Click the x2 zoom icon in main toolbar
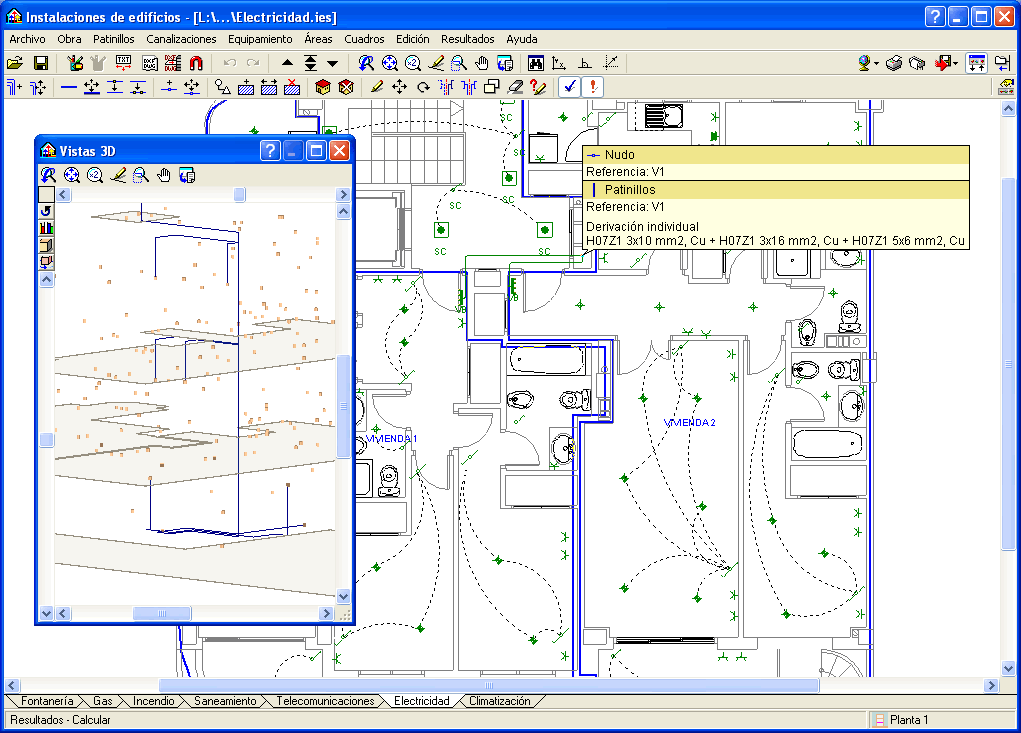The height and width of the screenshot is (733, 1021). [413, 63]
